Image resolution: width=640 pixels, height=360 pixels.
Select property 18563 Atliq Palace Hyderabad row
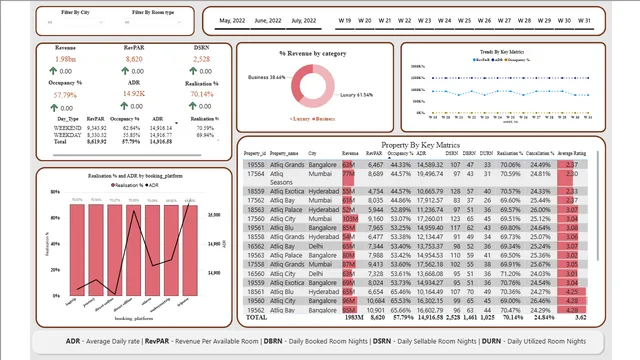tap(416, 209)
